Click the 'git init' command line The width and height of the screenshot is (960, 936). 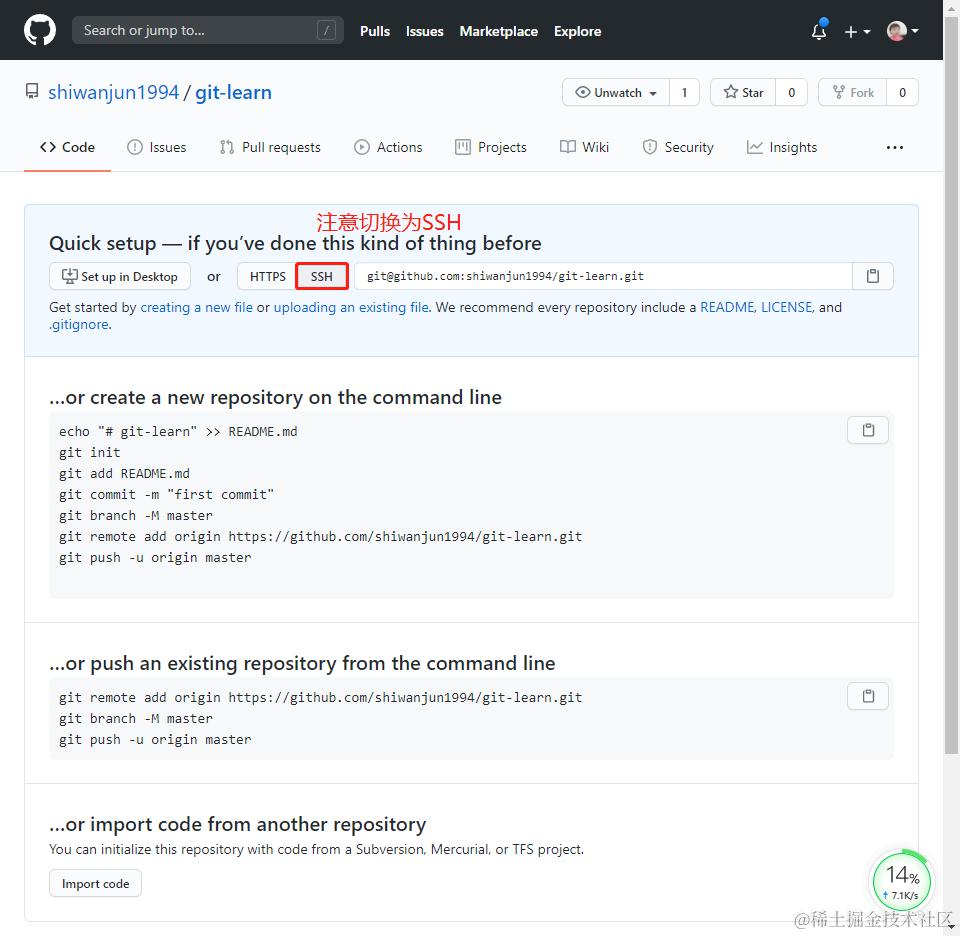tap(89, 452)
